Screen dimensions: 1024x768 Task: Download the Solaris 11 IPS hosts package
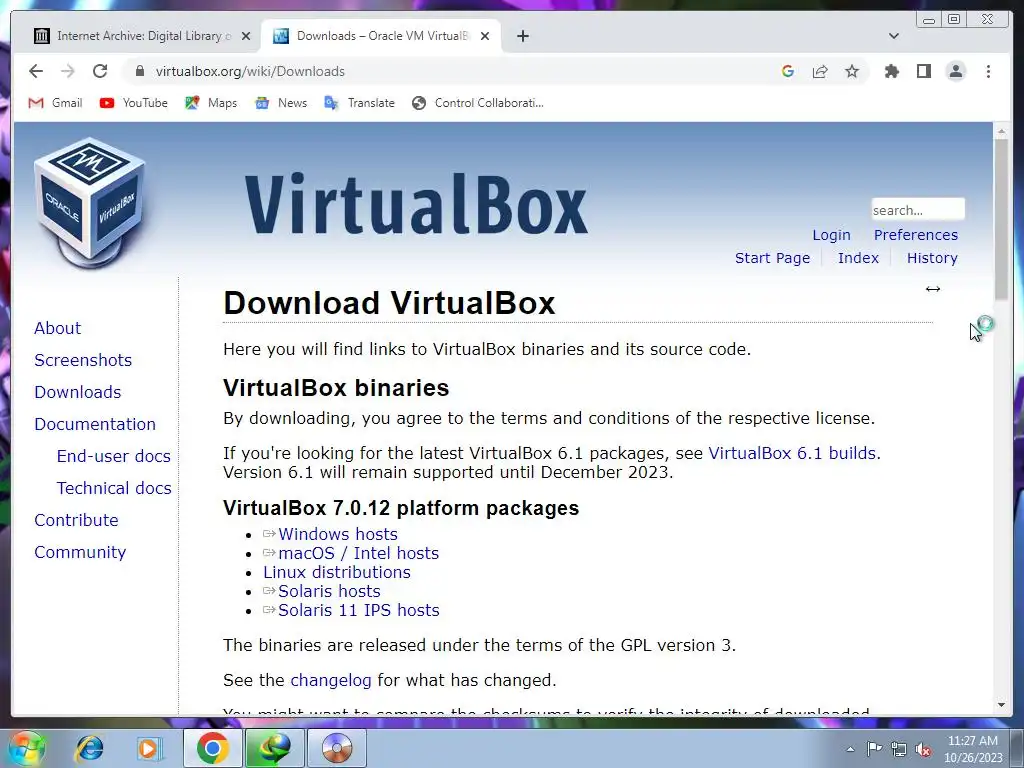(359, 610)
